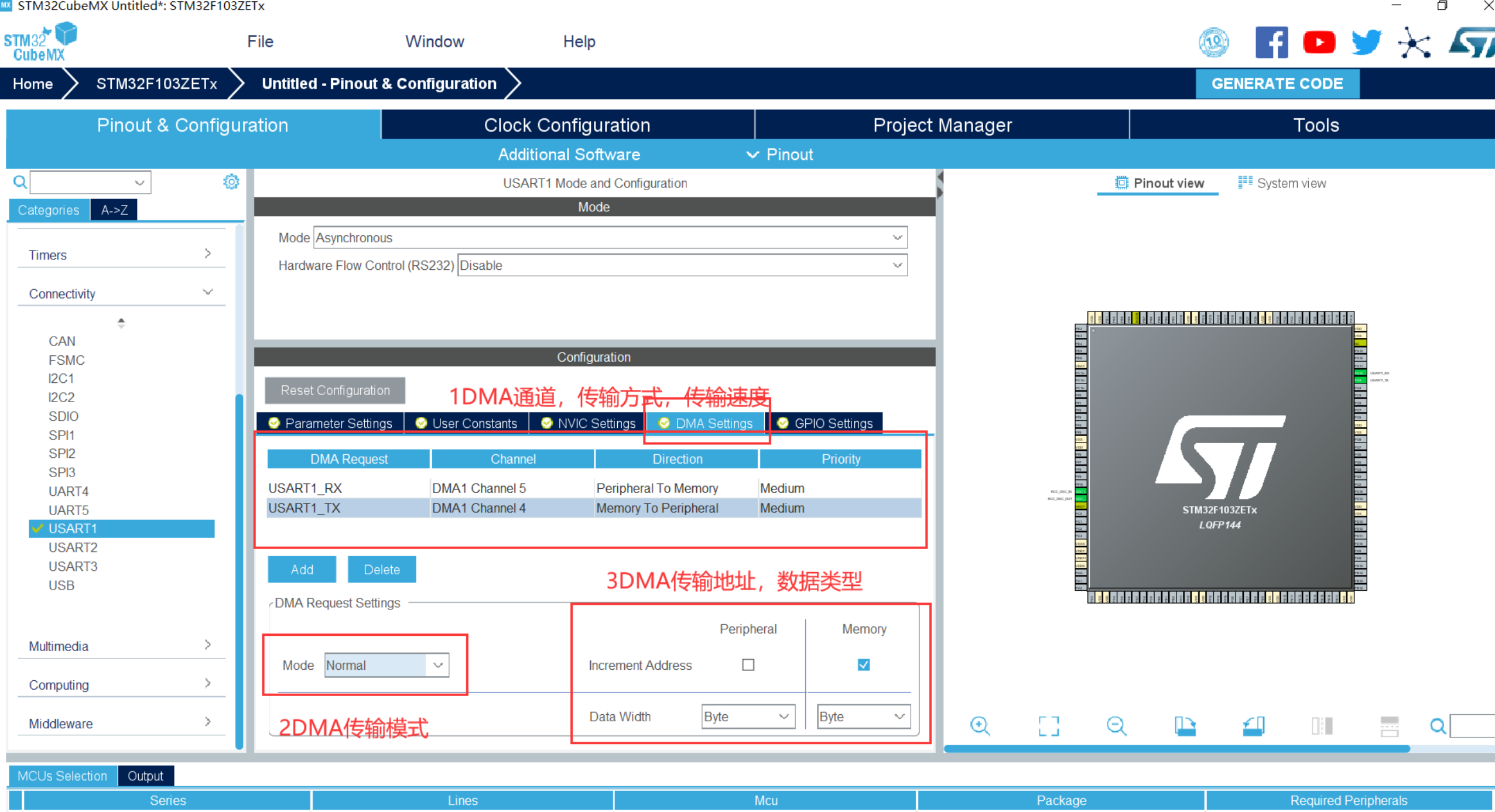Uncheck the Memory increment address checkbox
The image size is (1495, 812).
863,665
